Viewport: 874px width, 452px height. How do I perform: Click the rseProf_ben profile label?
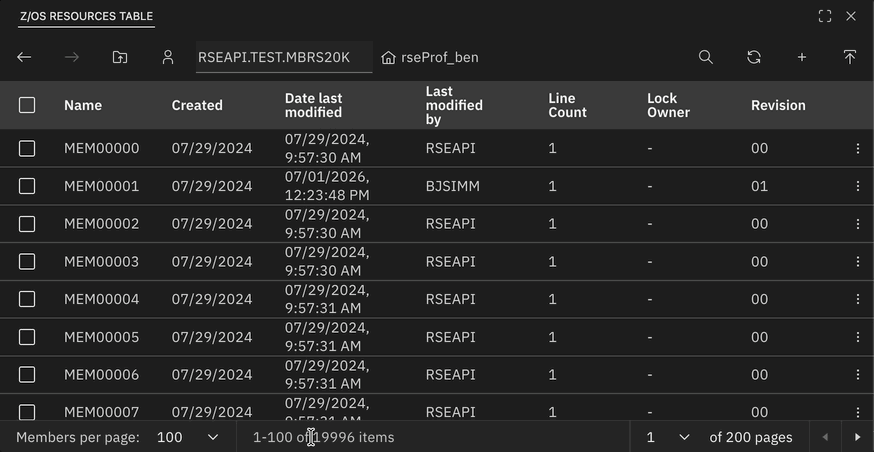(440, 57)
